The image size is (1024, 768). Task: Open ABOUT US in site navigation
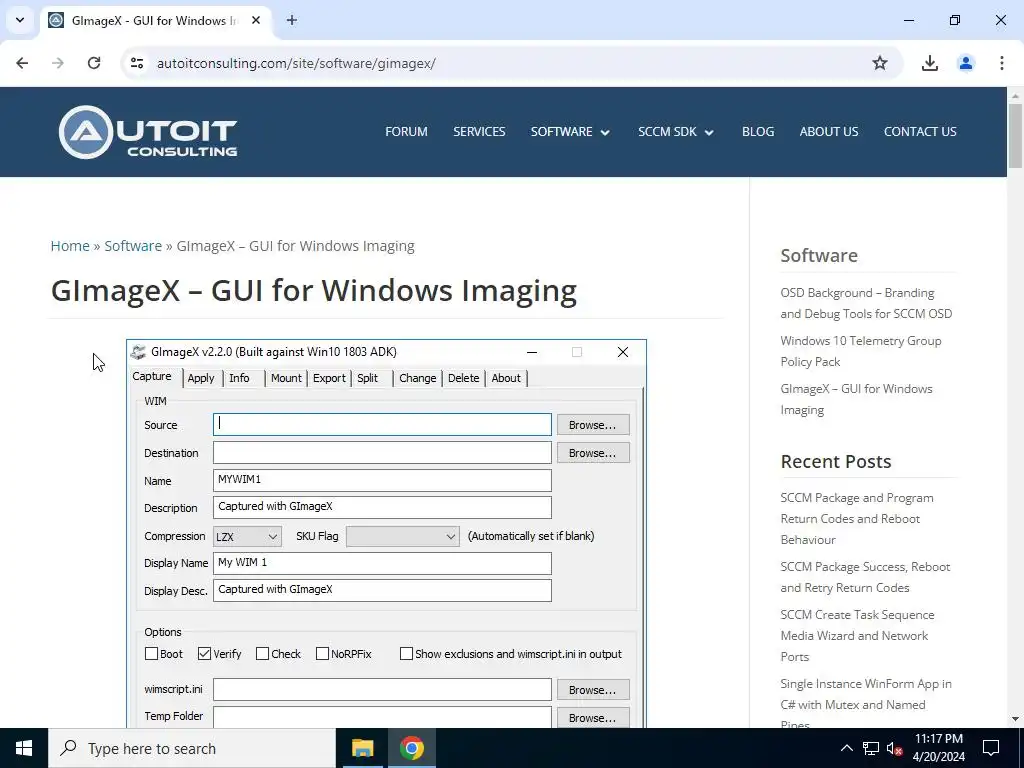click(x=829, y=131)
